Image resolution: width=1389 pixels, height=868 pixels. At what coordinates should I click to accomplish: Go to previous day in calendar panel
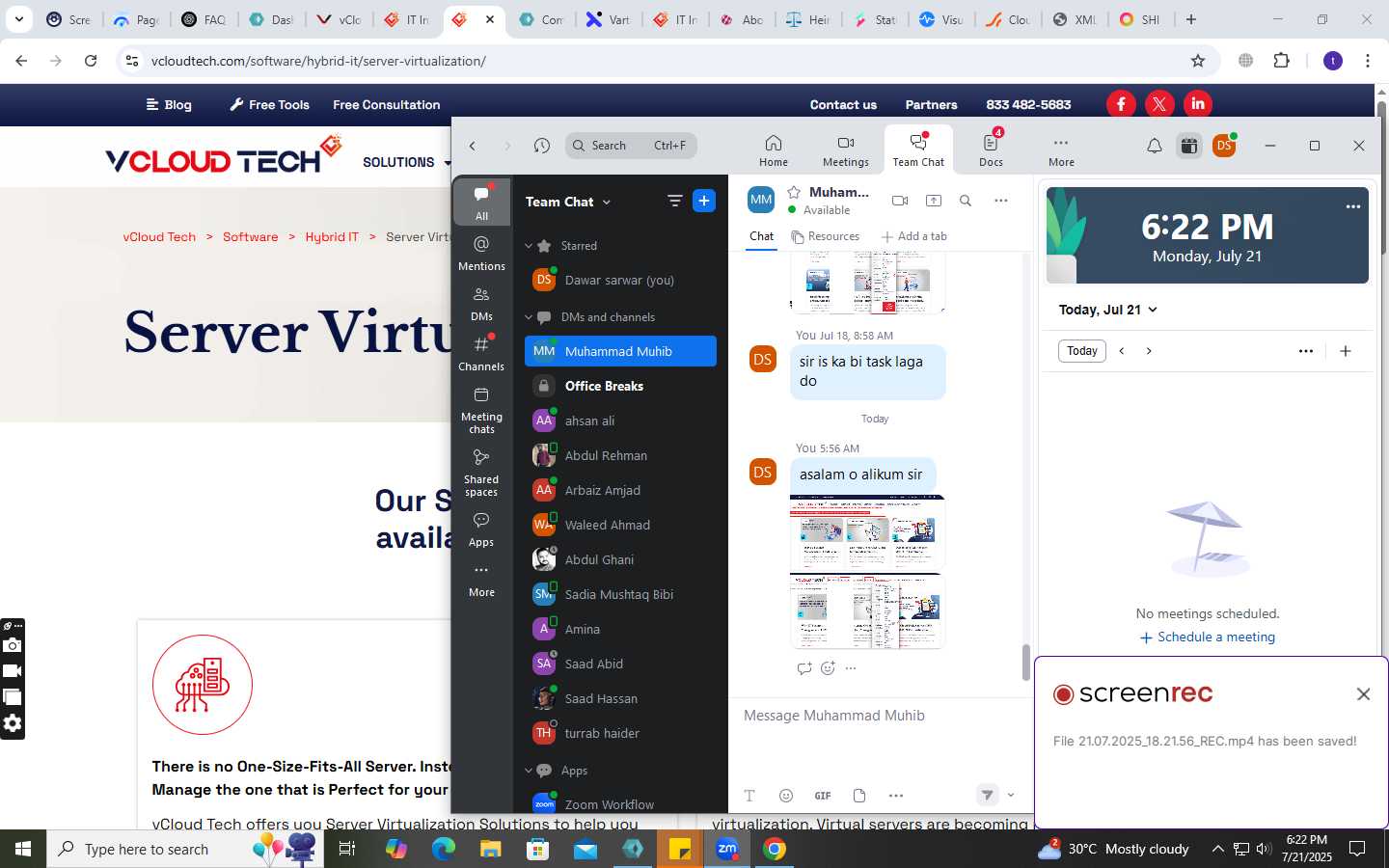[1122, 351]
